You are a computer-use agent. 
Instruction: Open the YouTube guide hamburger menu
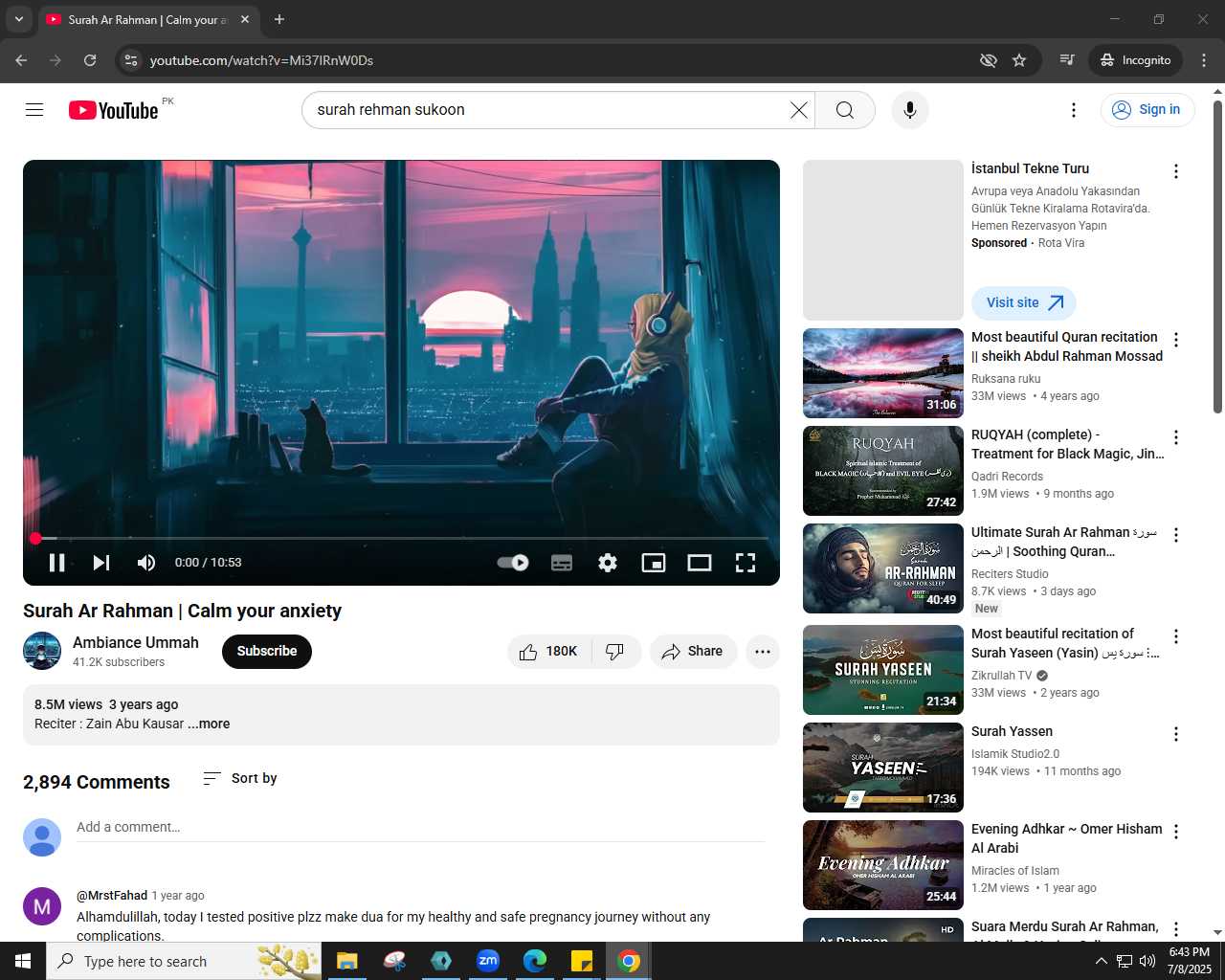34,110
